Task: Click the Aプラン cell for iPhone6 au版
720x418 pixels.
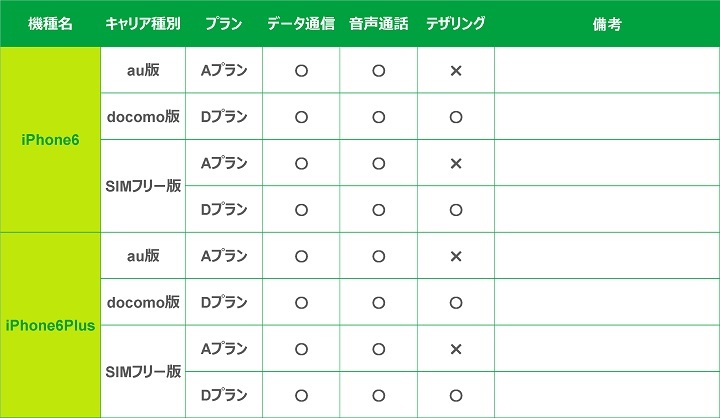Action: click(224, 71)
